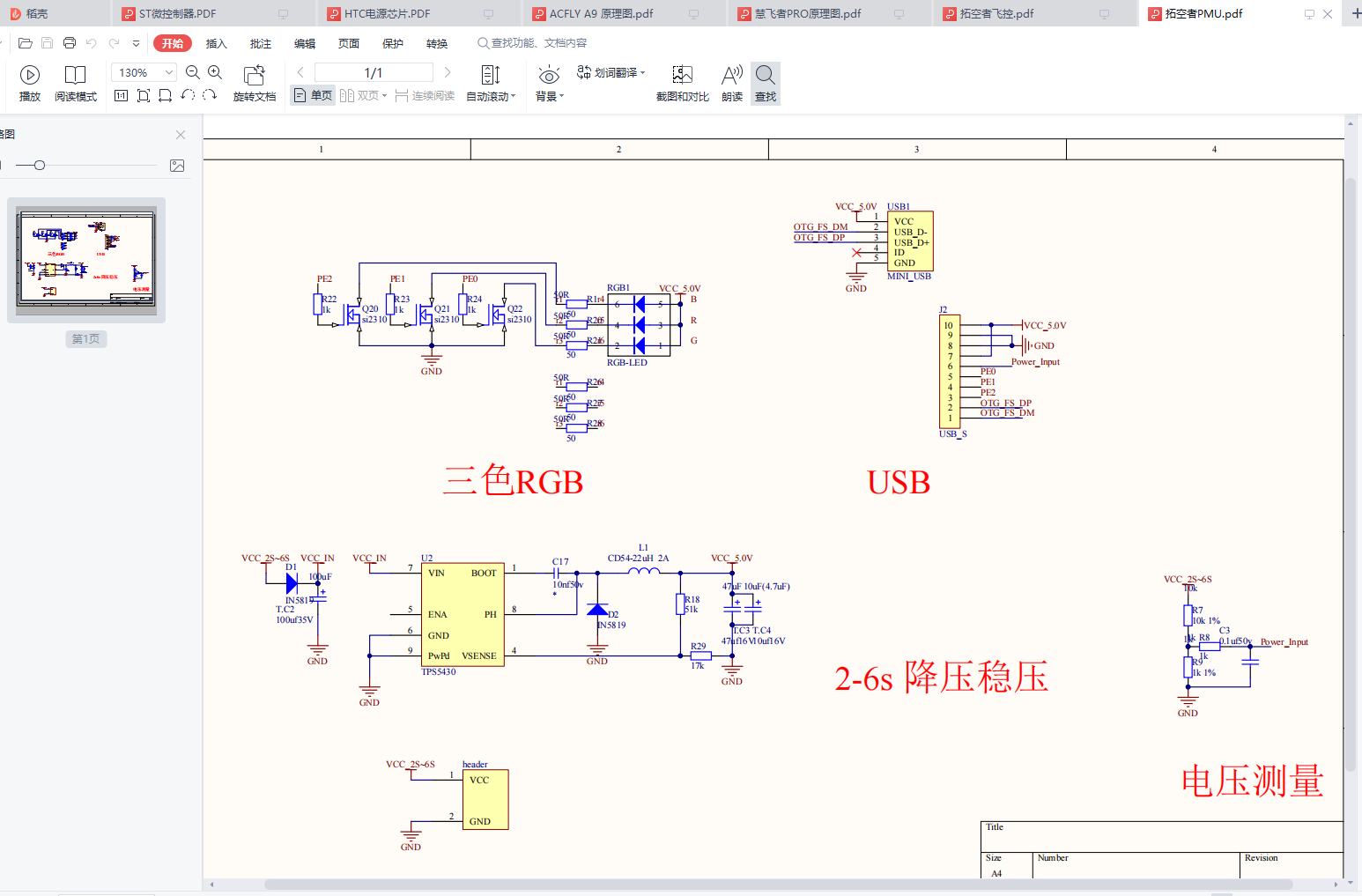Select the 播放 (play) slideshow tool
This screenshot has width=1362, height=896.
coord(29,82)
